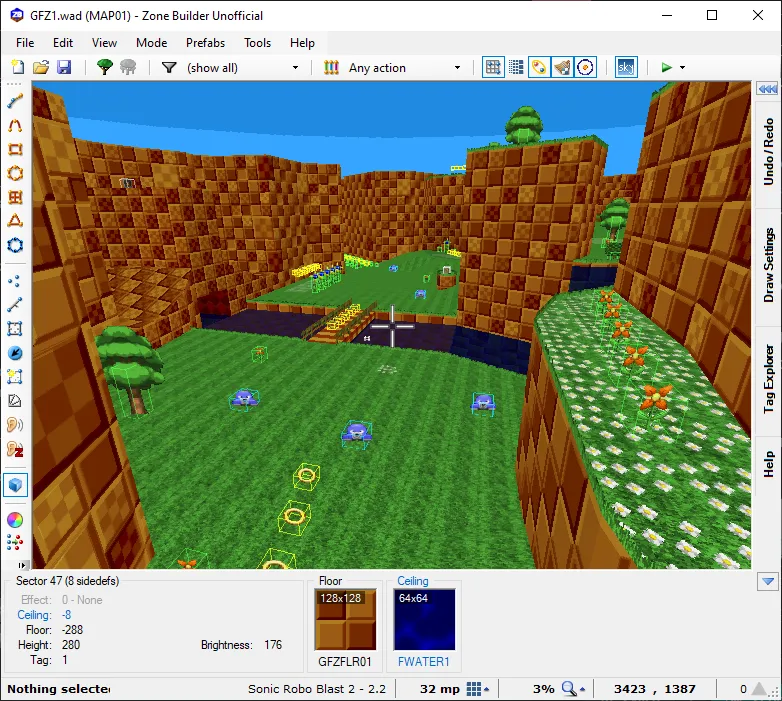Minimize the Zone Builder window
The width and height of the screenshot is (782, 701).
pos(667,15)
